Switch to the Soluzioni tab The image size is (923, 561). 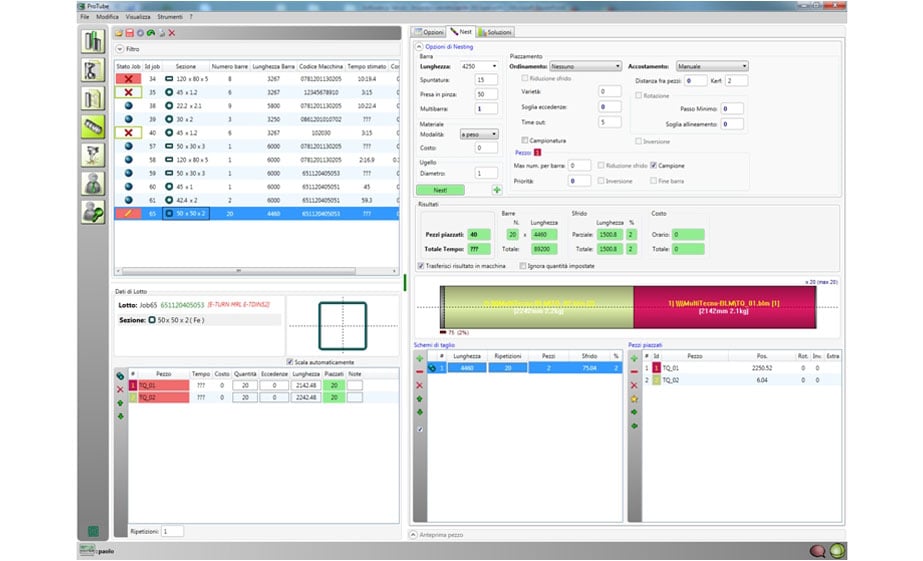(x=495, y=33)
